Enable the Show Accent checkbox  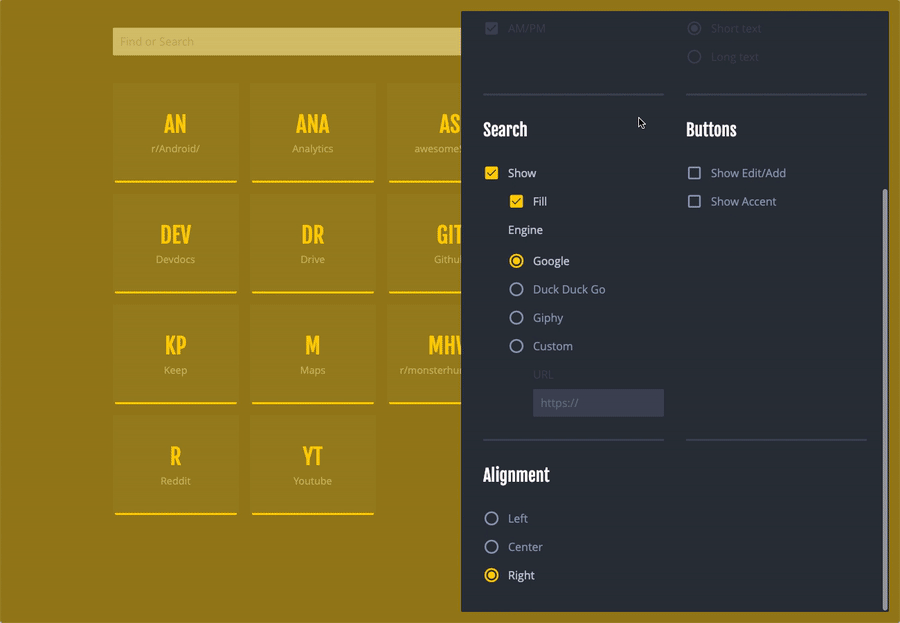tap(694, 202)
